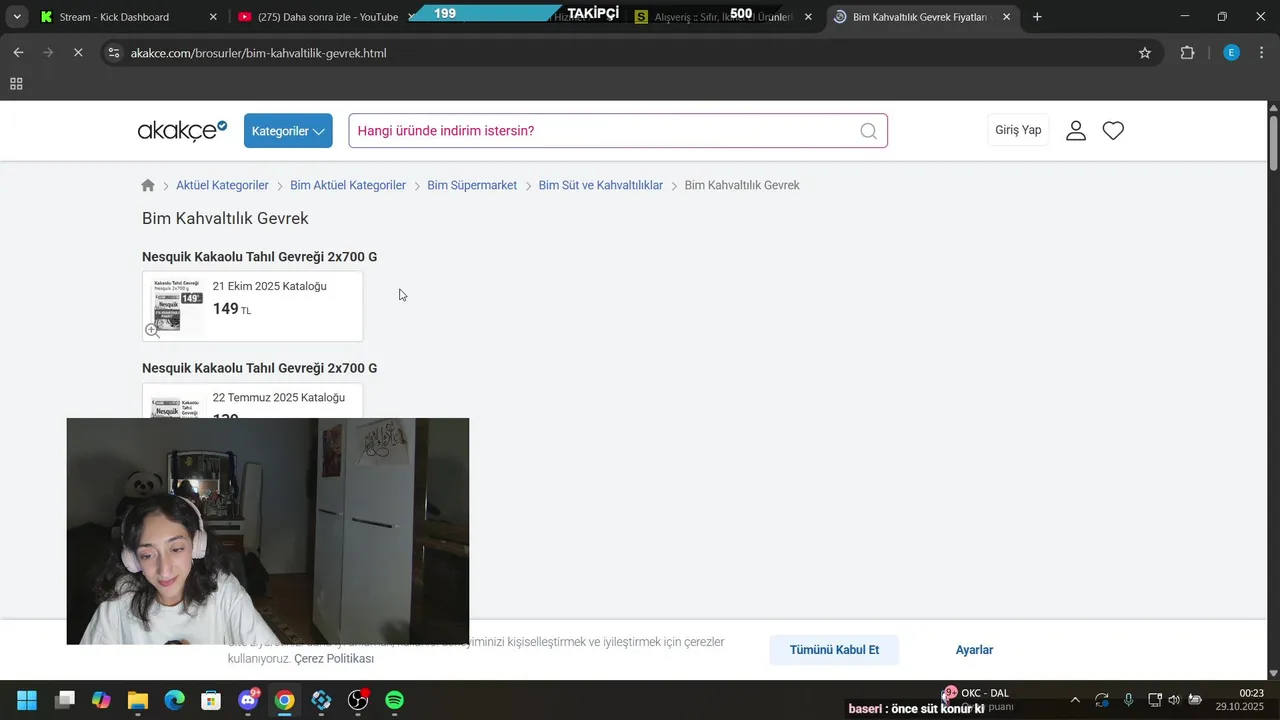
Task: Open Microsoft Store from the taskbar
Action: pos(211,700)
